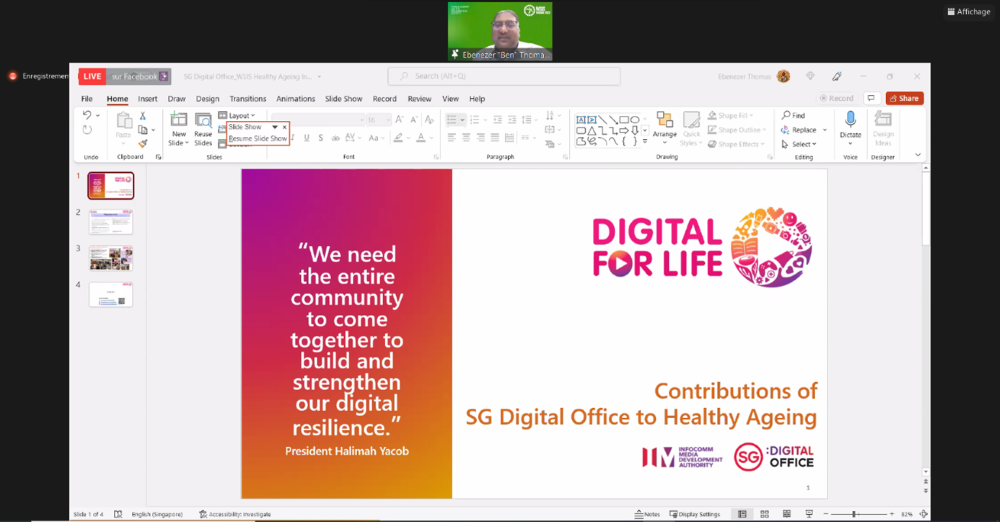
Task: Click the New Slide icon
Action: [x=179, y=119]
